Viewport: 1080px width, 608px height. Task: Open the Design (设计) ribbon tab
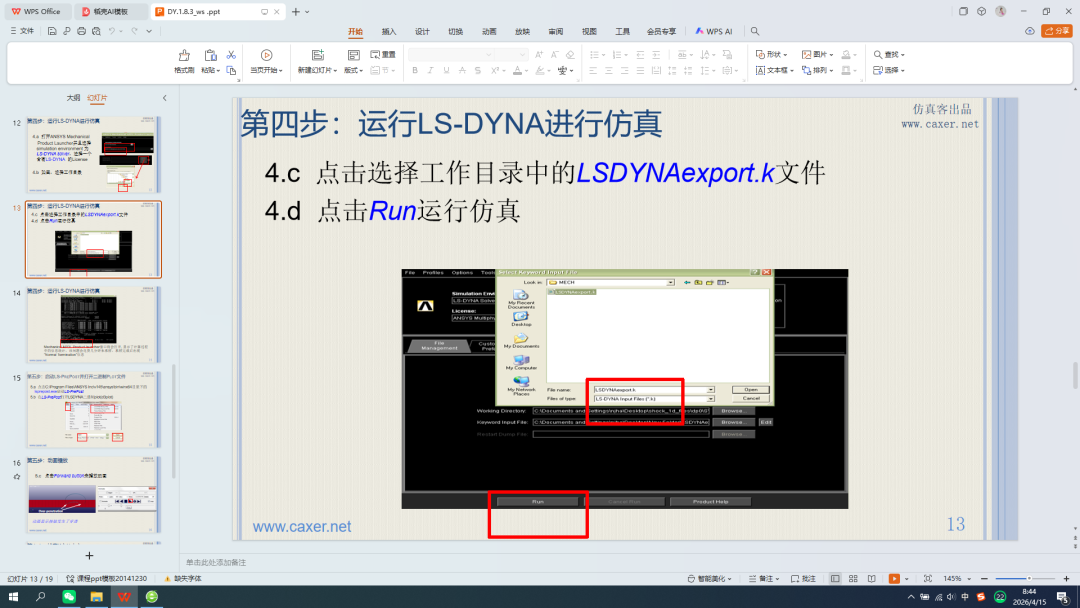pyautogui.click(x=422, y=31)
